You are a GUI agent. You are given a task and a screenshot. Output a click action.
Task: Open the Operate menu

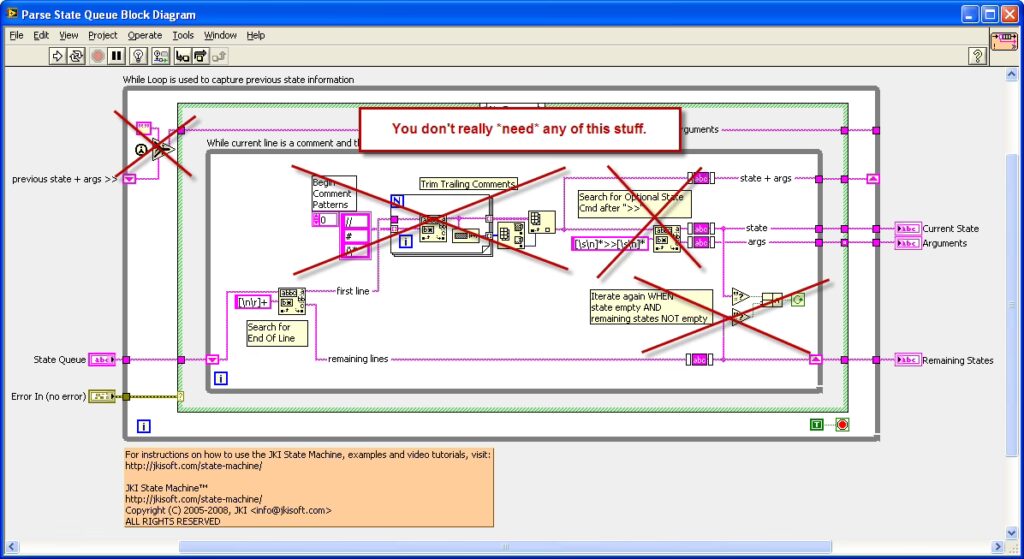click(x=145, y=35)
